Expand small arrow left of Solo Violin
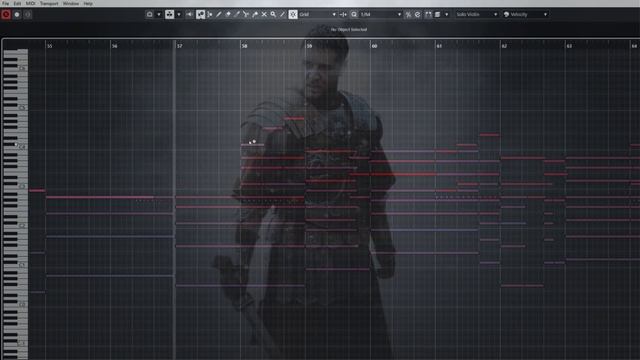The image size is (640, 360). 447,14
